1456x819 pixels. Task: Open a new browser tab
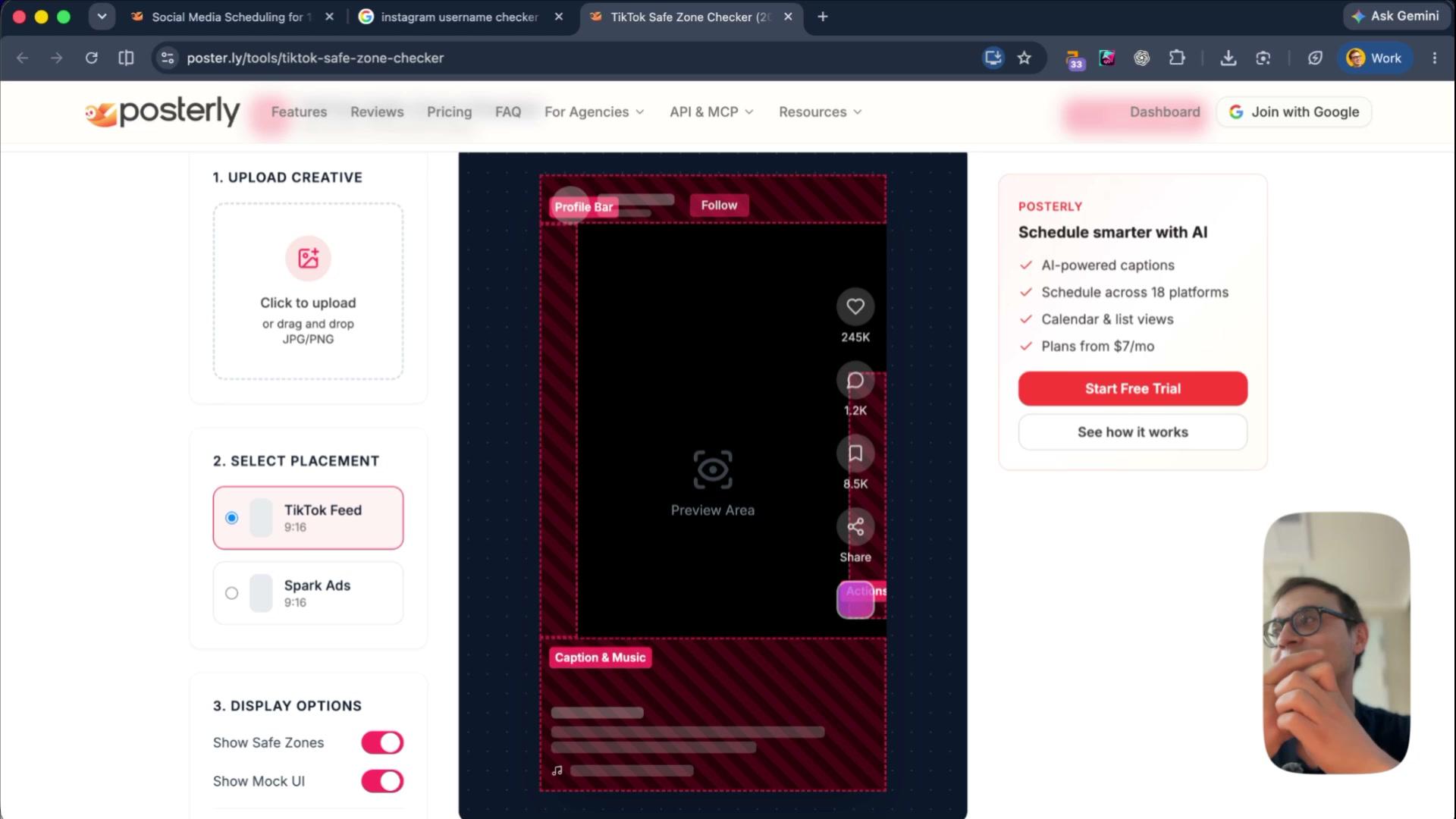[x=823, y=17]
